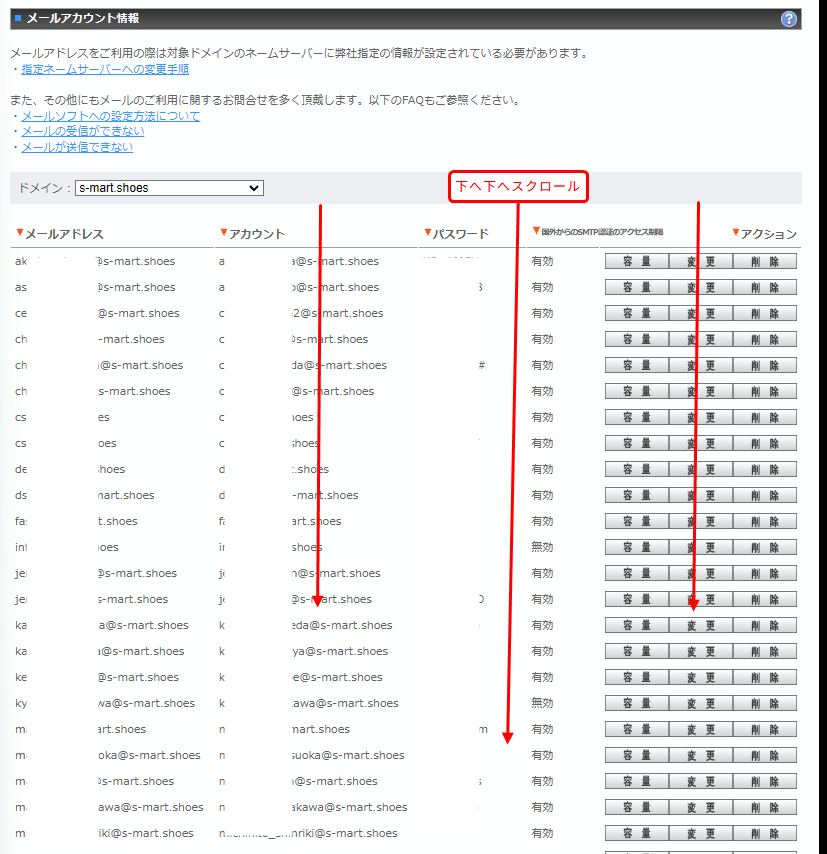Click sort arrow beside パスワード header
This screenshot has height=854, width=827.
pos(427,233)
